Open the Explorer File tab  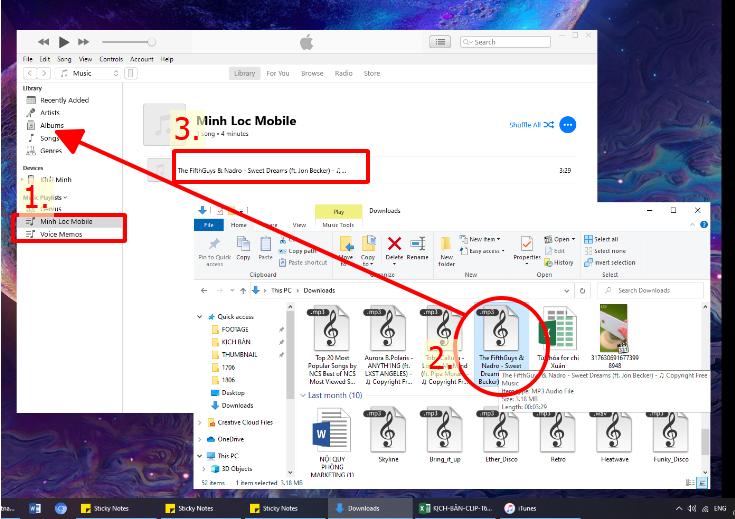click(208, 225)
